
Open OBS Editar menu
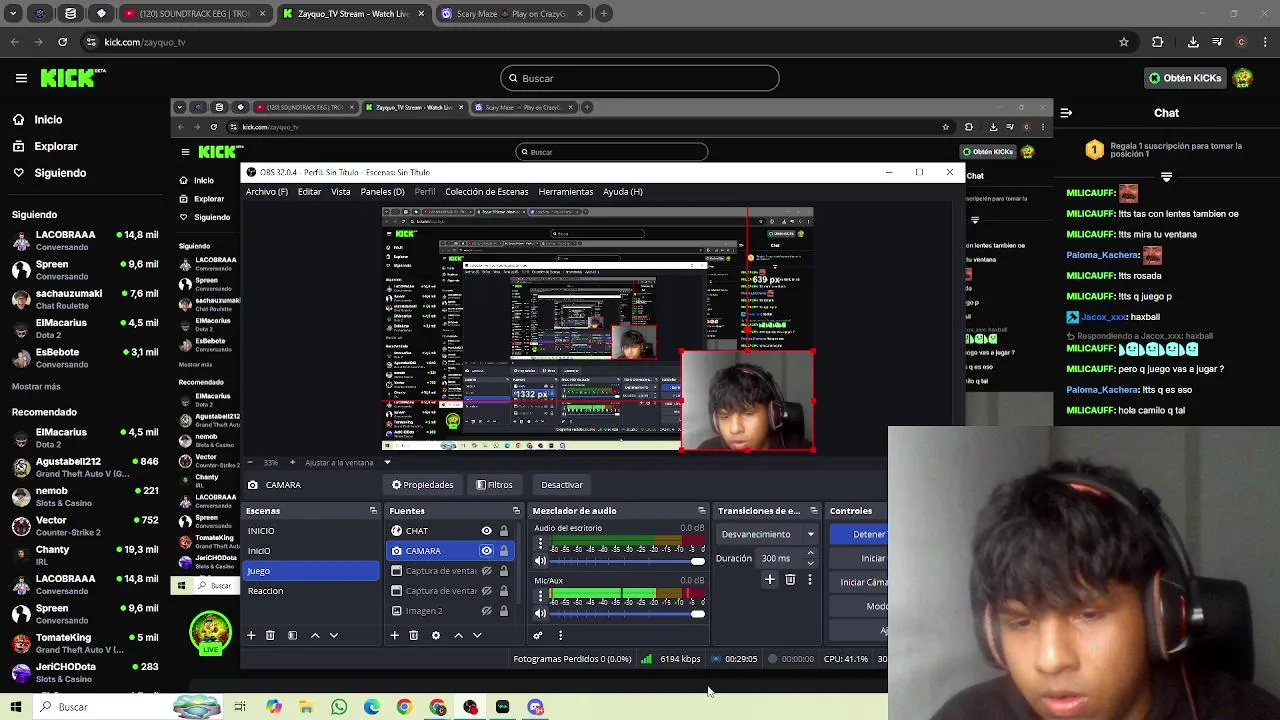pos(310,192)
